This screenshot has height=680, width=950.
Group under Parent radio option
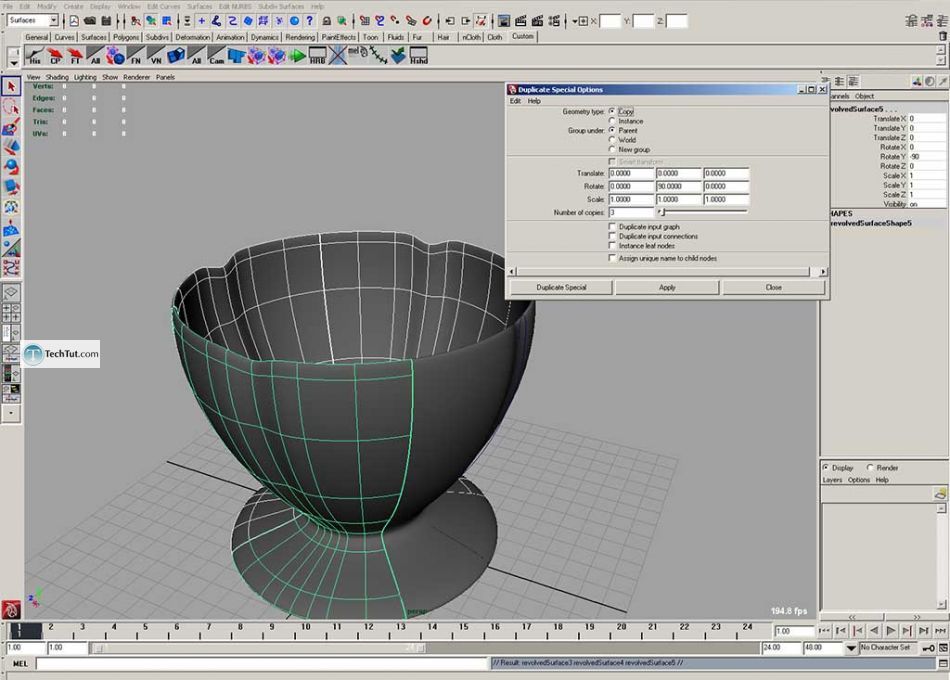coord(612,130)
